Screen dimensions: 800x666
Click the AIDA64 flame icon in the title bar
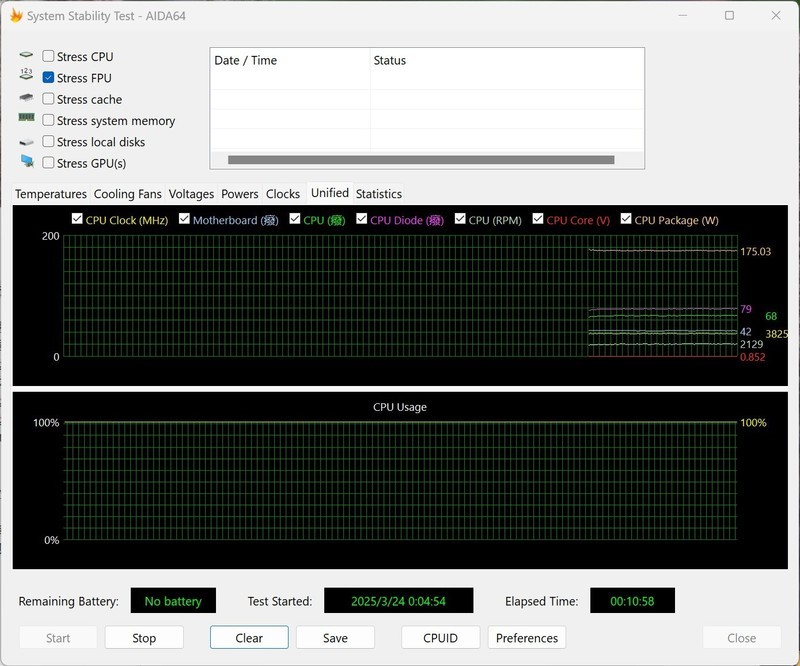[x=14, y=15]
